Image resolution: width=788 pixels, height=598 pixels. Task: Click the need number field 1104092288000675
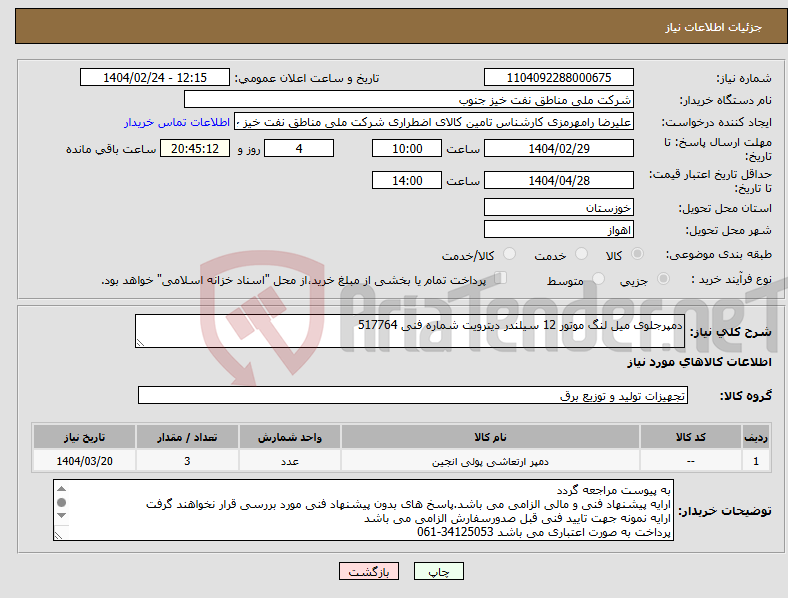click(x=558, y=77)
